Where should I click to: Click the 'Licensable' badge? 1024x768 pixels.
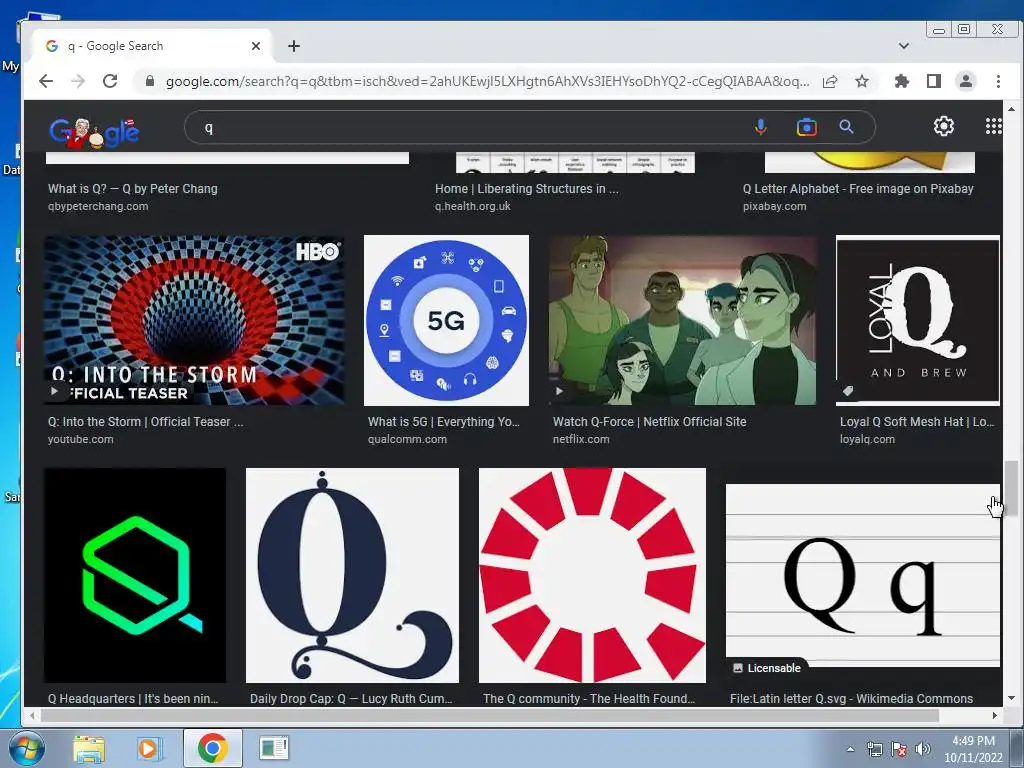pyautogui.click(x=767, y=668)
